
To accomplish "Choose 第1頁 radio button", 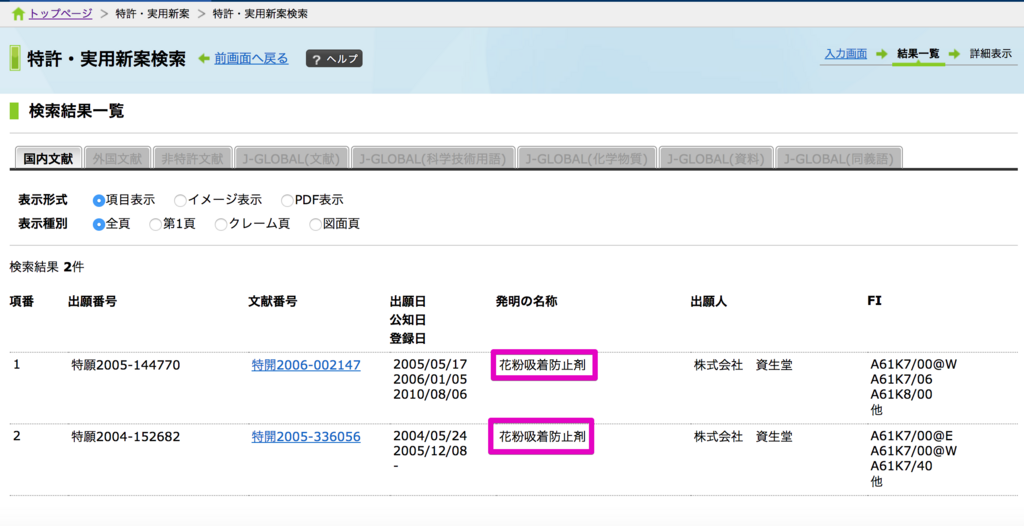I will (x=155, y=224).
